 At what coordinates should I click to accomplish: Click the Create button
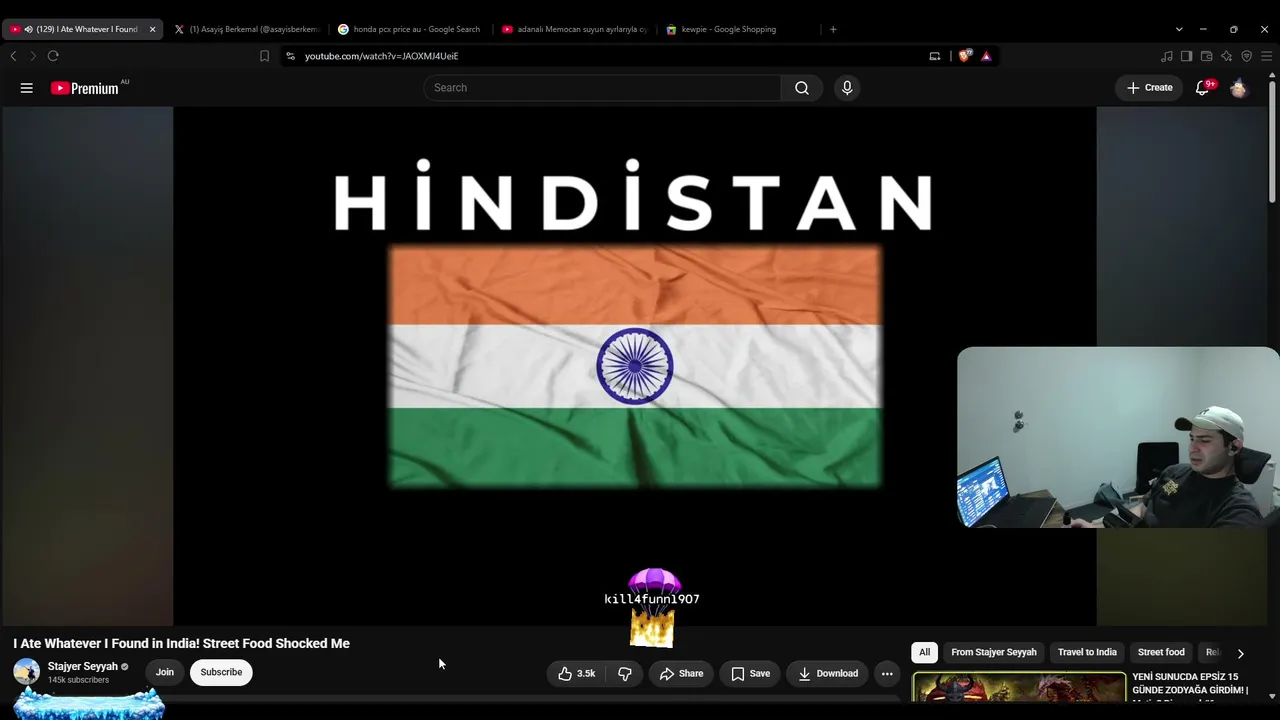coord(1149,88)
